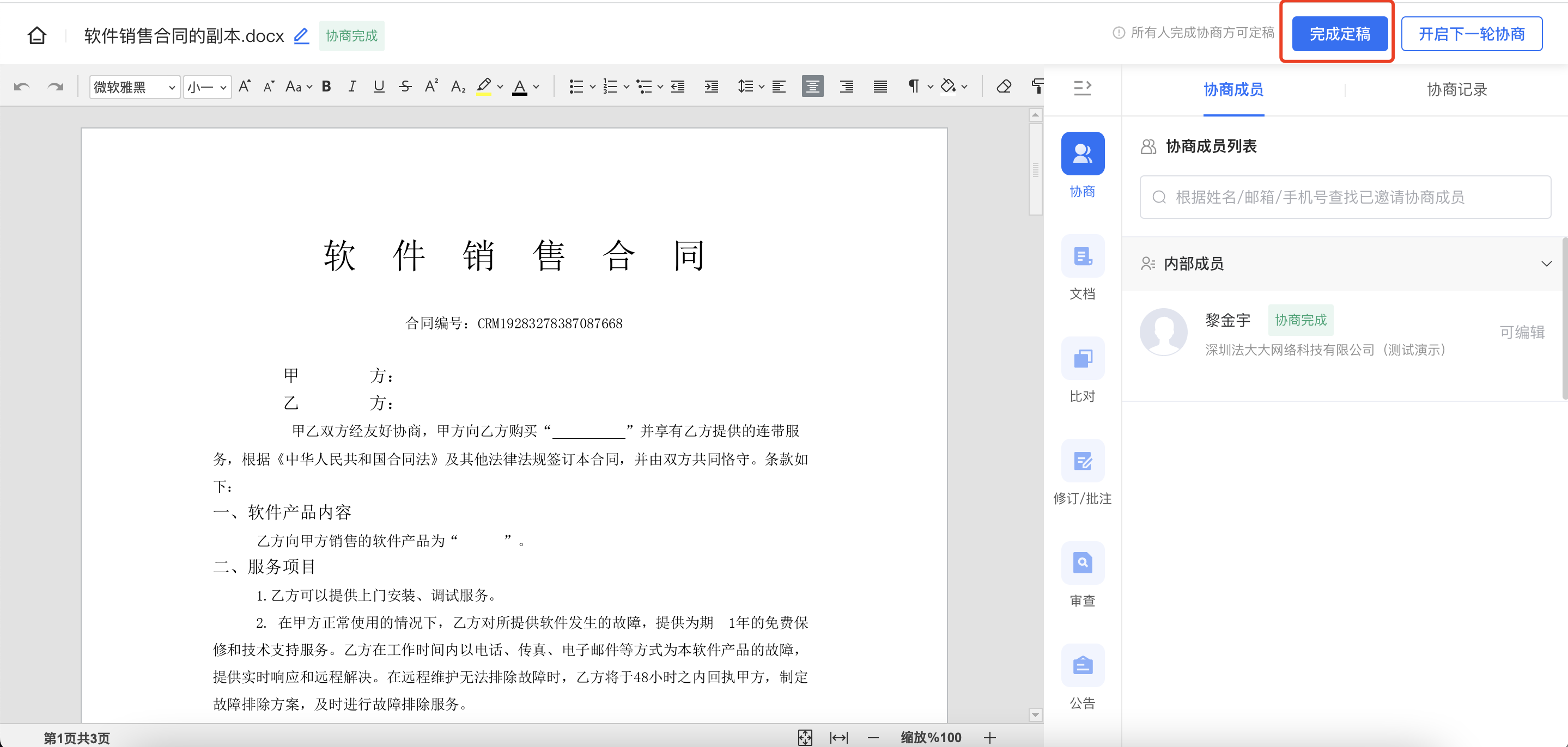
Task: Edit the document name with pencil icon
Action: tap(301, 35)
